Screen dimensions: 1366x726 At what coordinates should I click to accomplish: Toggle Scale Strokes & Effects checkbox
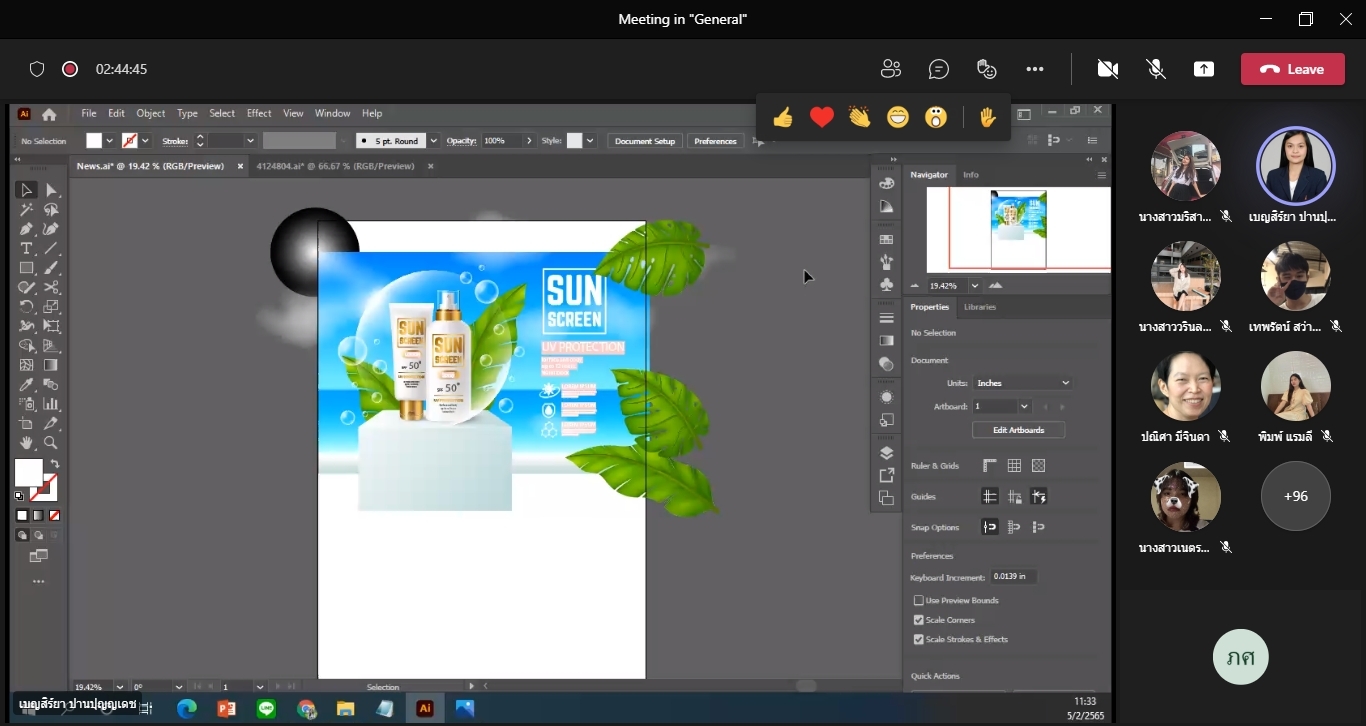pyautogui.click(x=919, y=639)
